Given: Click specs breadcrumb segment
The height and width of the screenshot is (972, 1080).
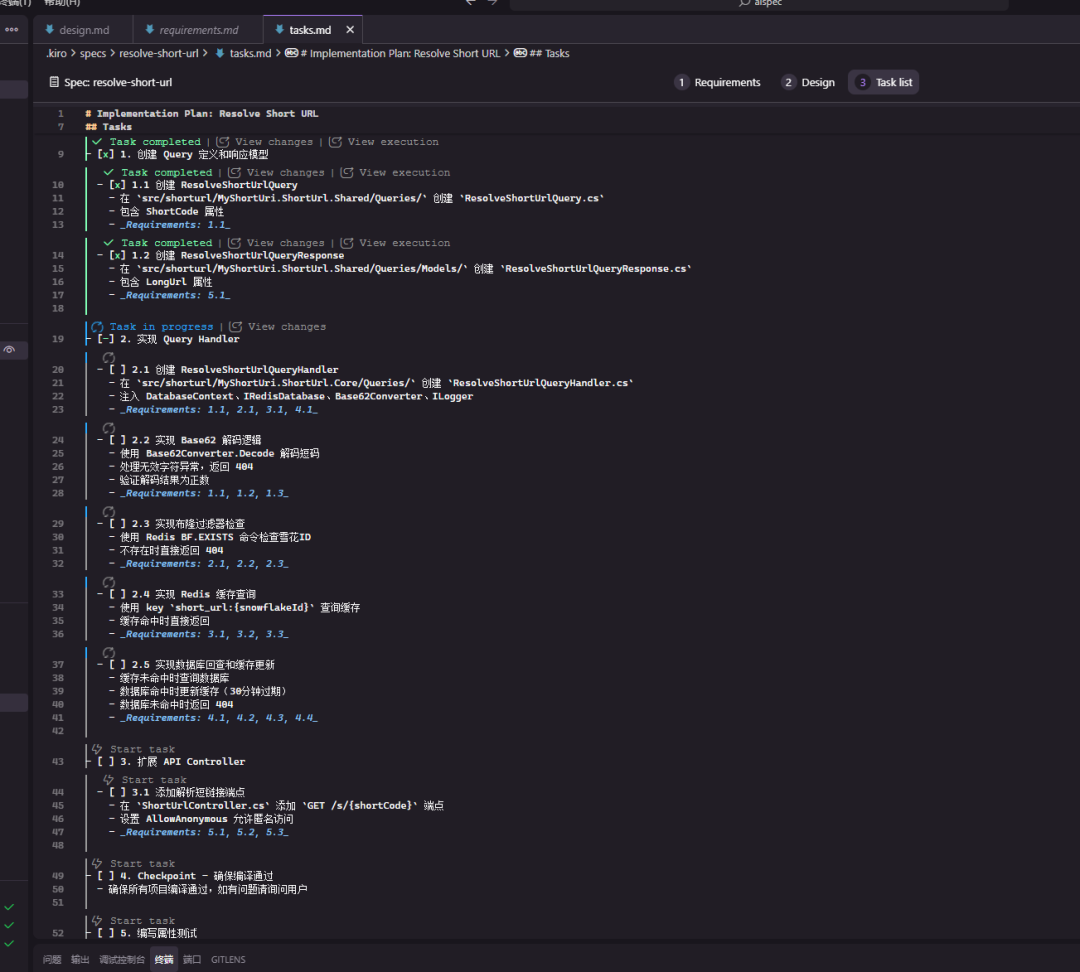Looking at the screenshot, I should point(93,53).
